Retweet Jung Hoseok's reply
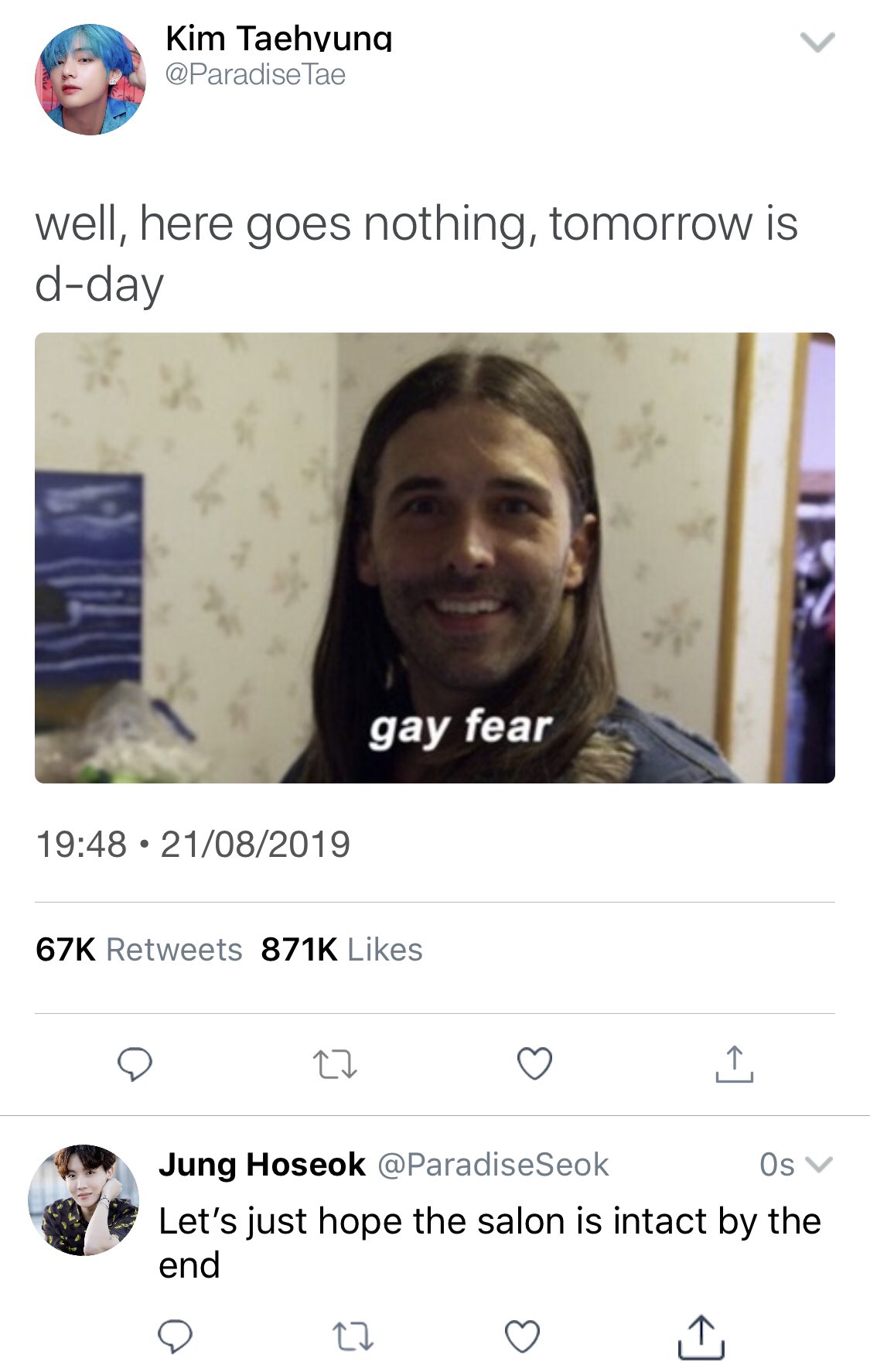Viewport: 870px width, 1372px height. tap(353, 1336)
